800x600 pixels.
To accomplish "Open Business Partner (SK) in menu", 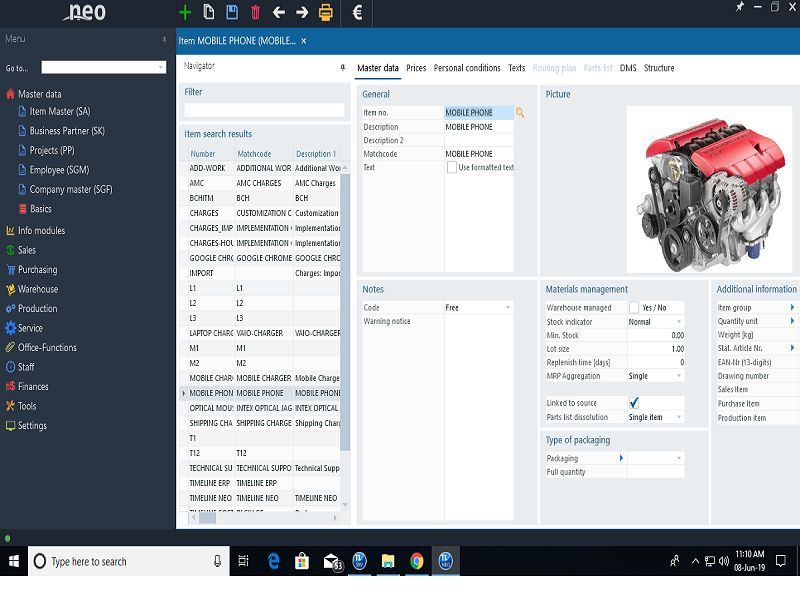I will point(67,131).
